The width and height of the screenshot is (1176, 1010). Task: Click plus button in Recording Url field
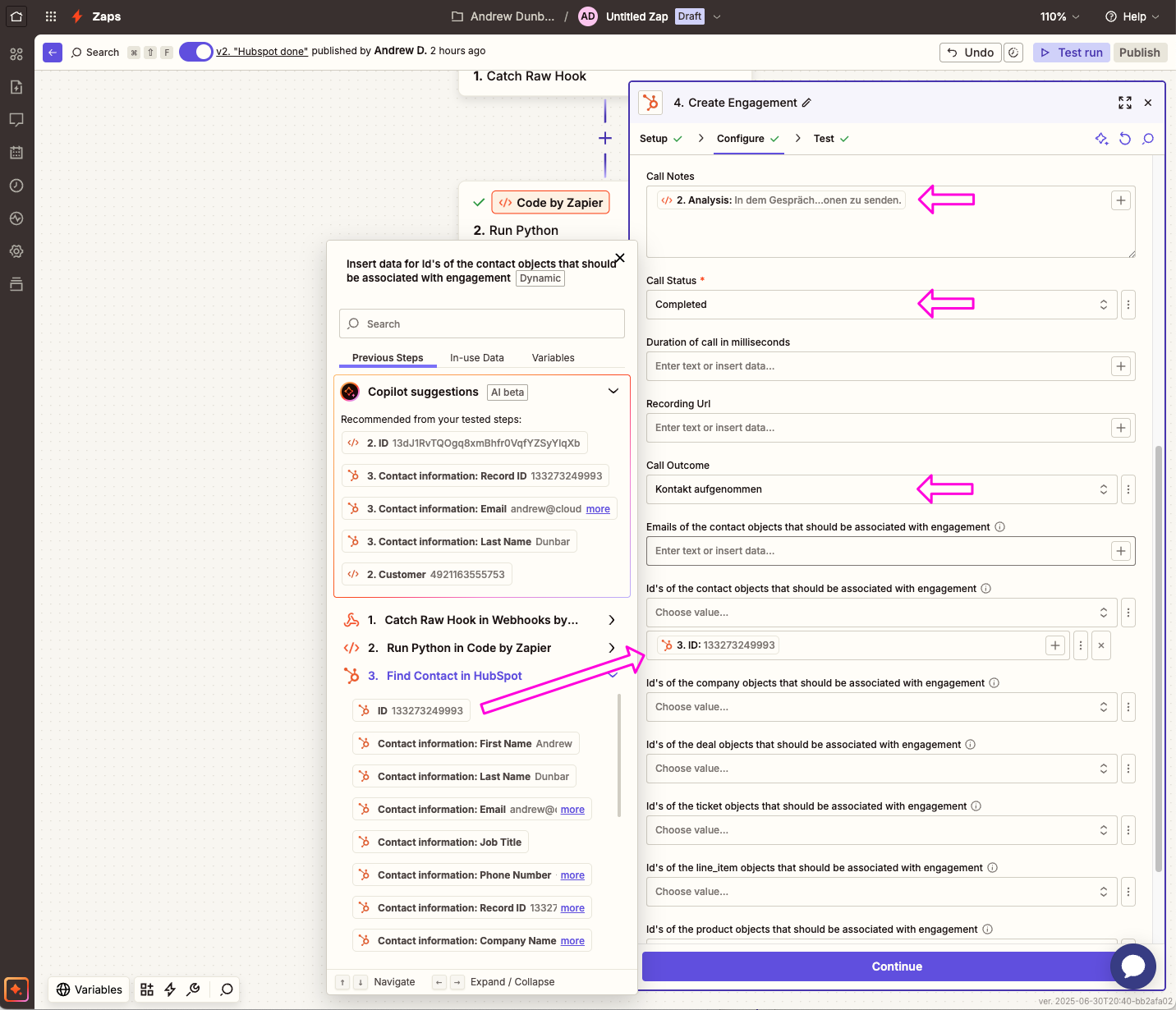[x=1121, y=428]
